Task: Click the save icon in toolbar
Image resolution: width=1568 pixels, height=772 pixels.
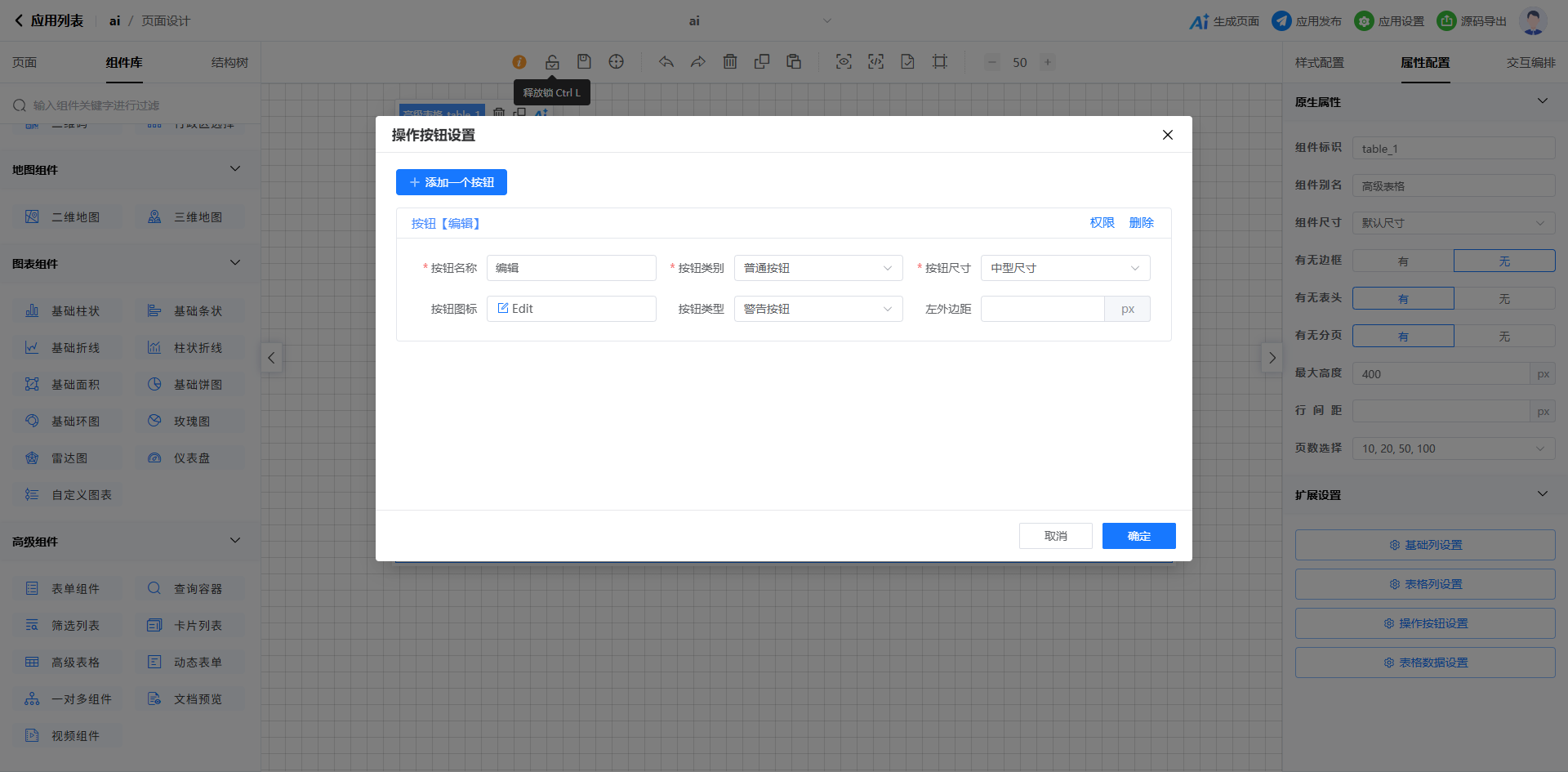Action: [x=584, y=62]
